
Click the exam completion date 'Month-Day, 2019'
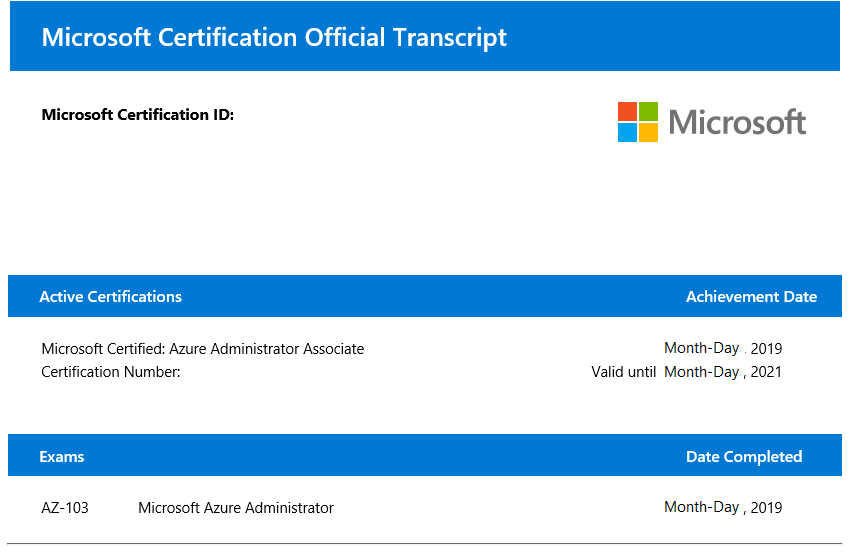tap(723, 507)
